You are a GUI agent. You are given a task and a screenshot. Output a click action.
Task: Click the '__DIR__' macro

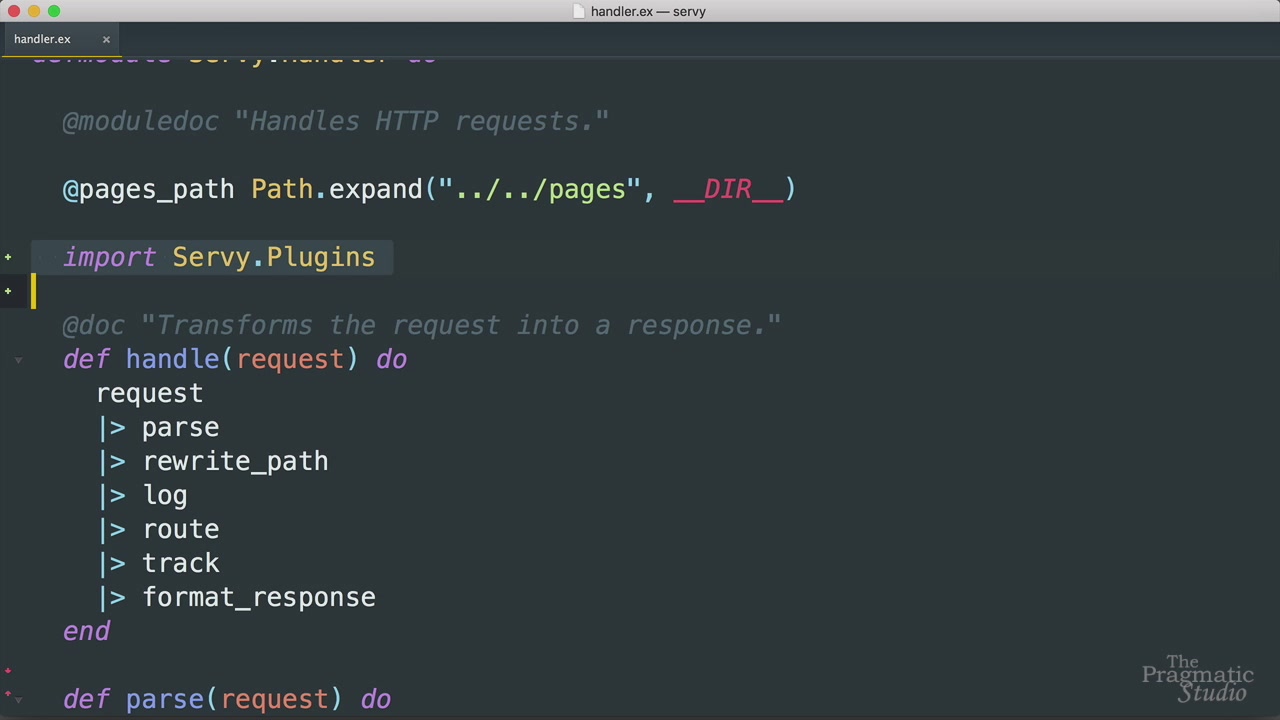point(728,190)
